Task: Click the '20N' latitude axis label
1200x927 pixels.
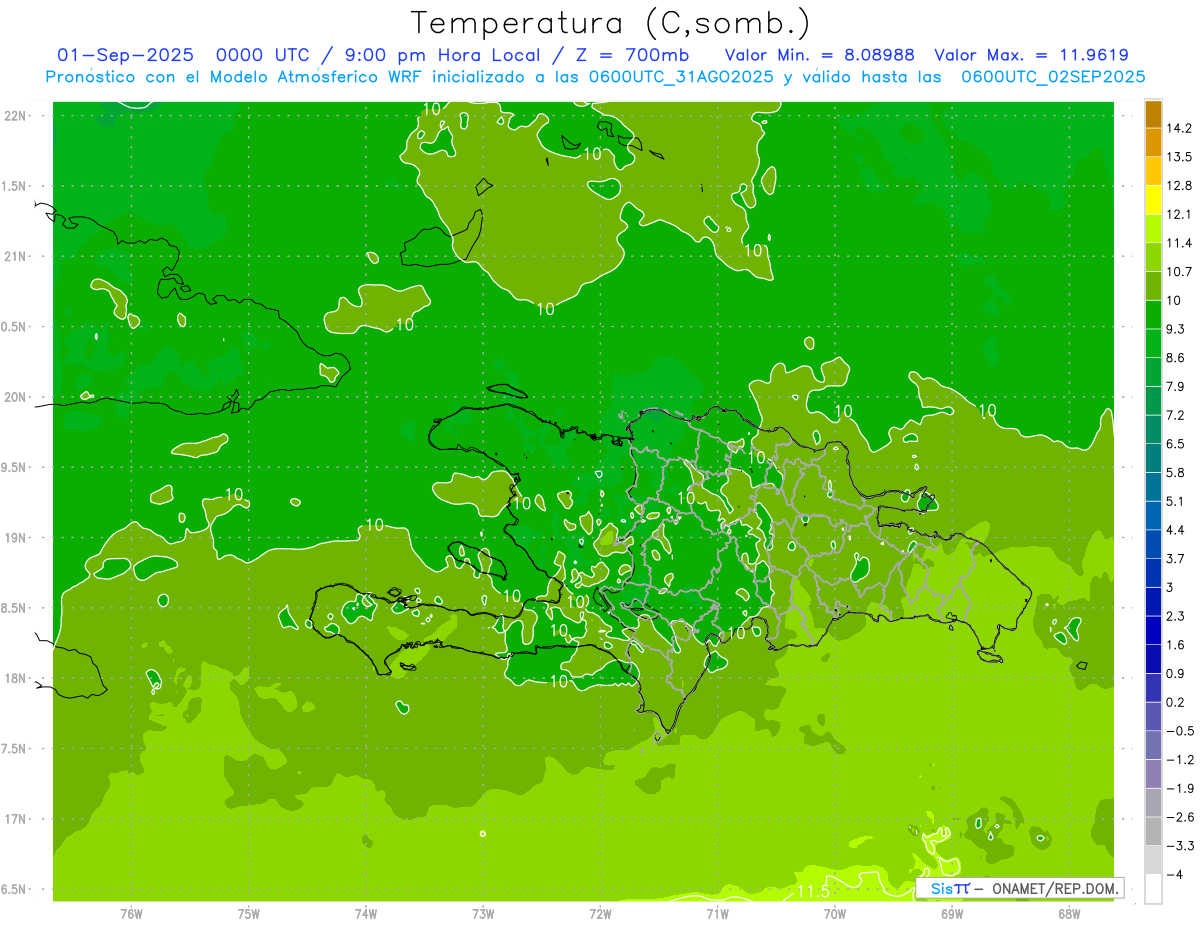Action: click(x=17, y=397)
